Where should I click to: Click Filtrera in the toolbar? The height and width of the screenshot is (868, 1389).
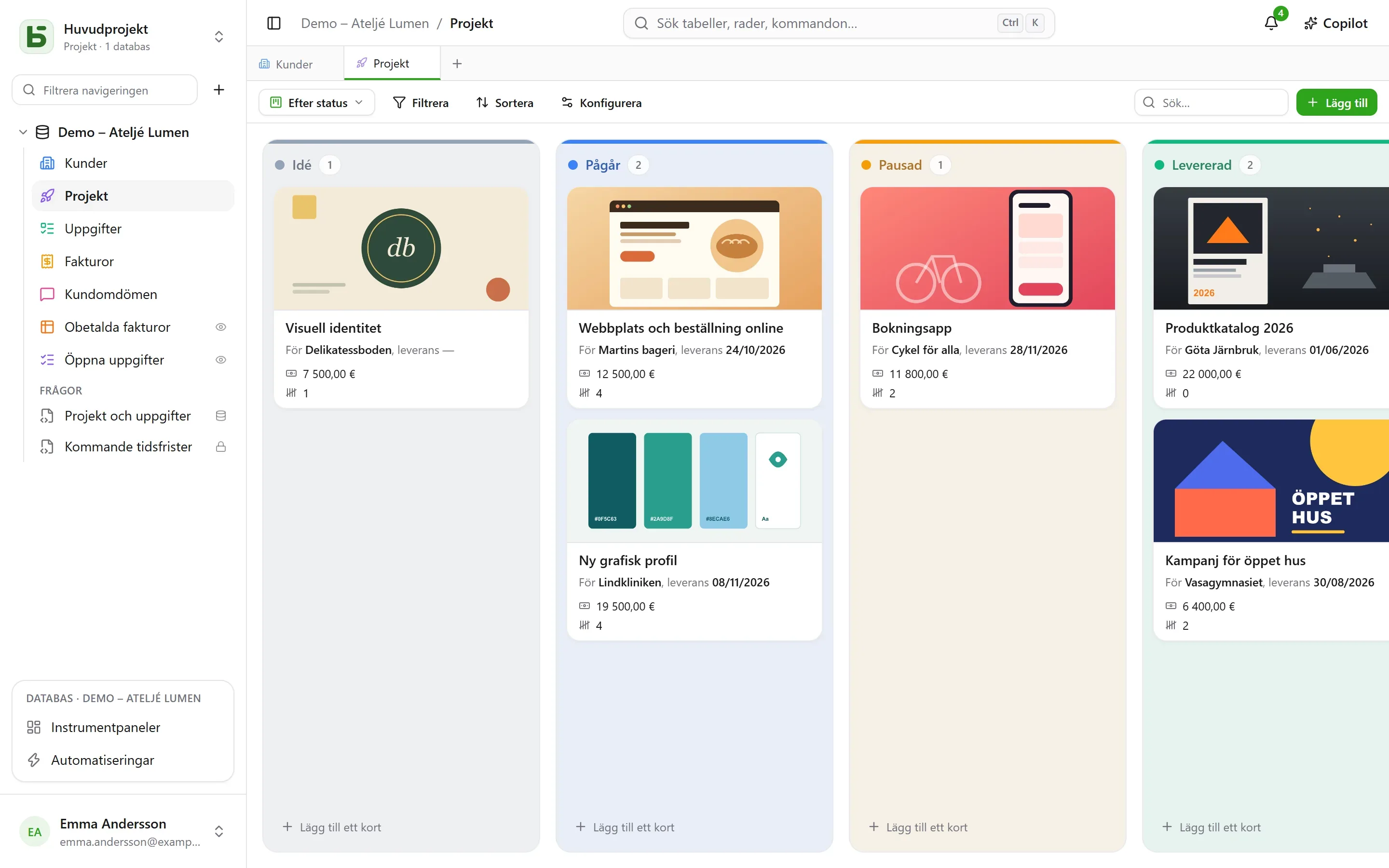[421, 102]
